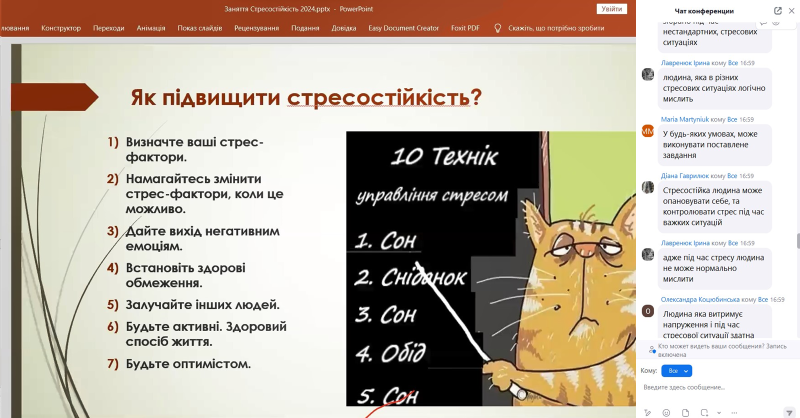
Task: Open the Показ слайдів ribbon tab
Action: pyautogui.click(x=200, y=28)
